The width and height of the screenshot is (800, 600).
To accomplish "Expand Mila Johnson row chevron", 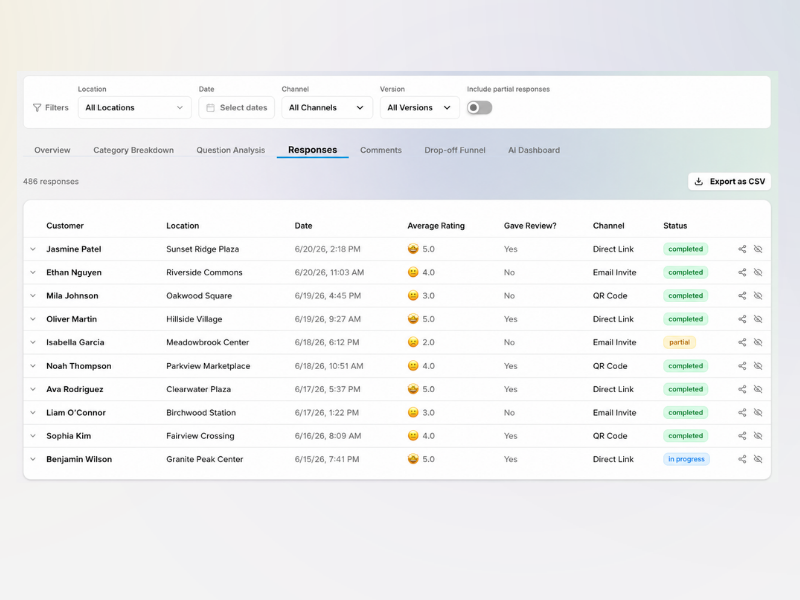I will click(x=33, y=295).
